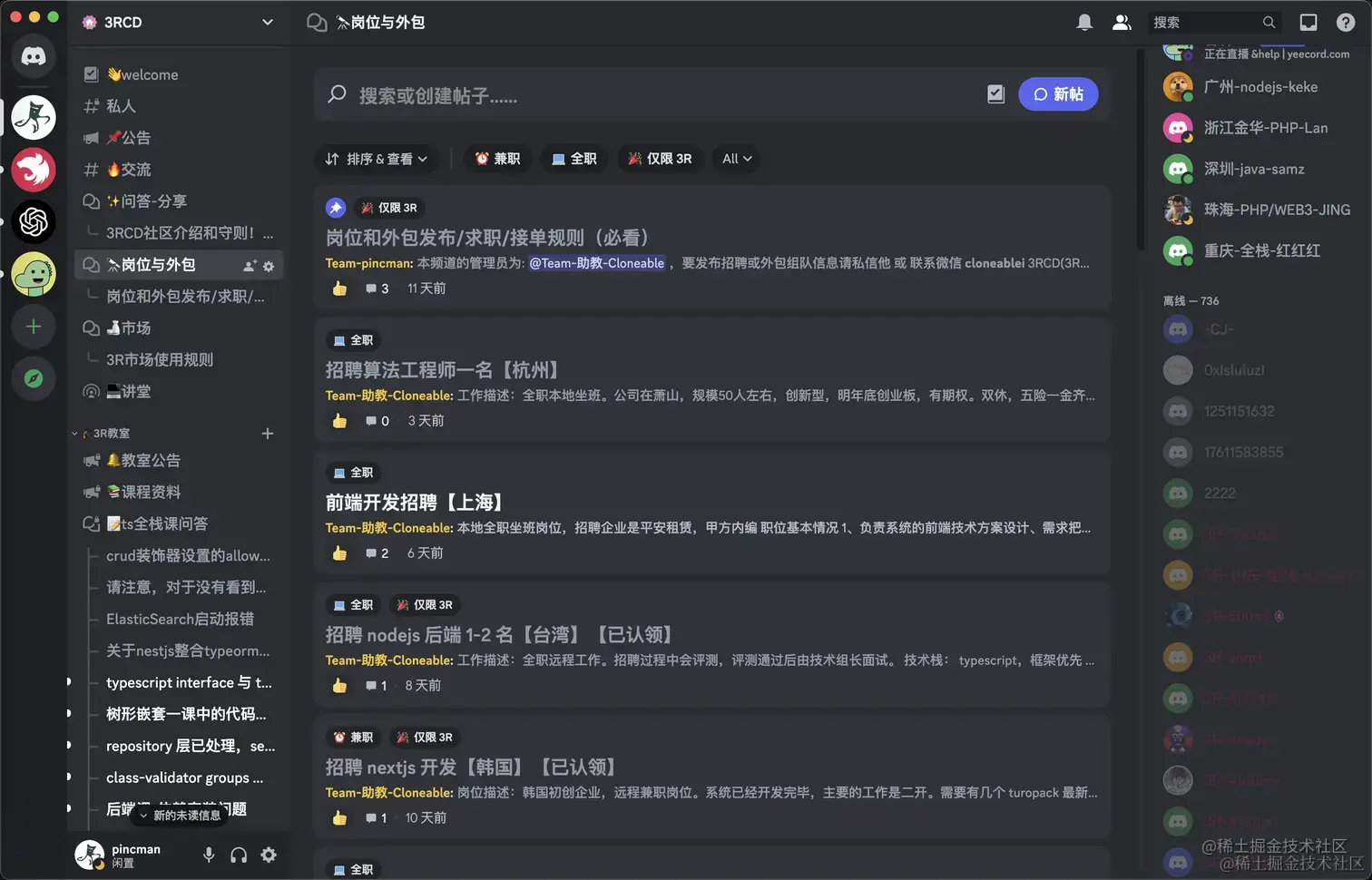Viewport: 1372px width, 880px height.
Task: Expand the All tags dropdown
Action: pyautogui.click(x=737, y=159)
